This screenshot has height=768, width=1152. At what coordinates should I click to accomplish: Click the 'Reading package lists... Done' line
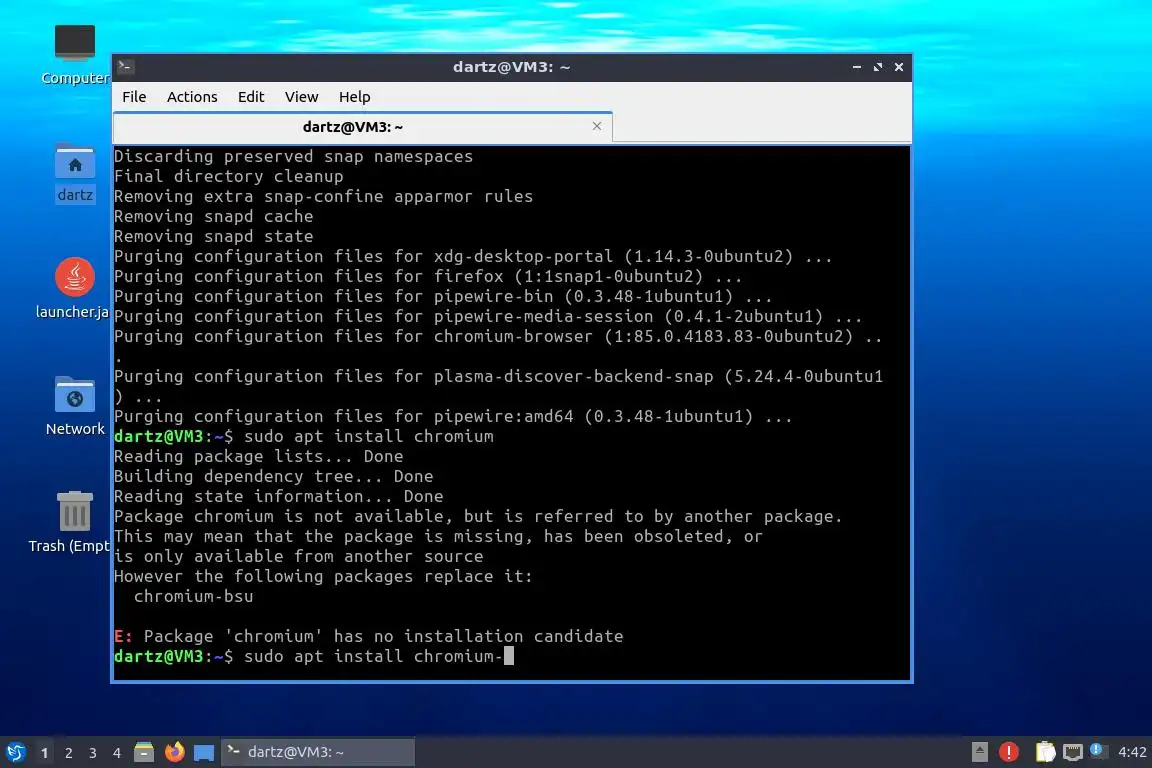pyautogui.click(x=259, y=456)
